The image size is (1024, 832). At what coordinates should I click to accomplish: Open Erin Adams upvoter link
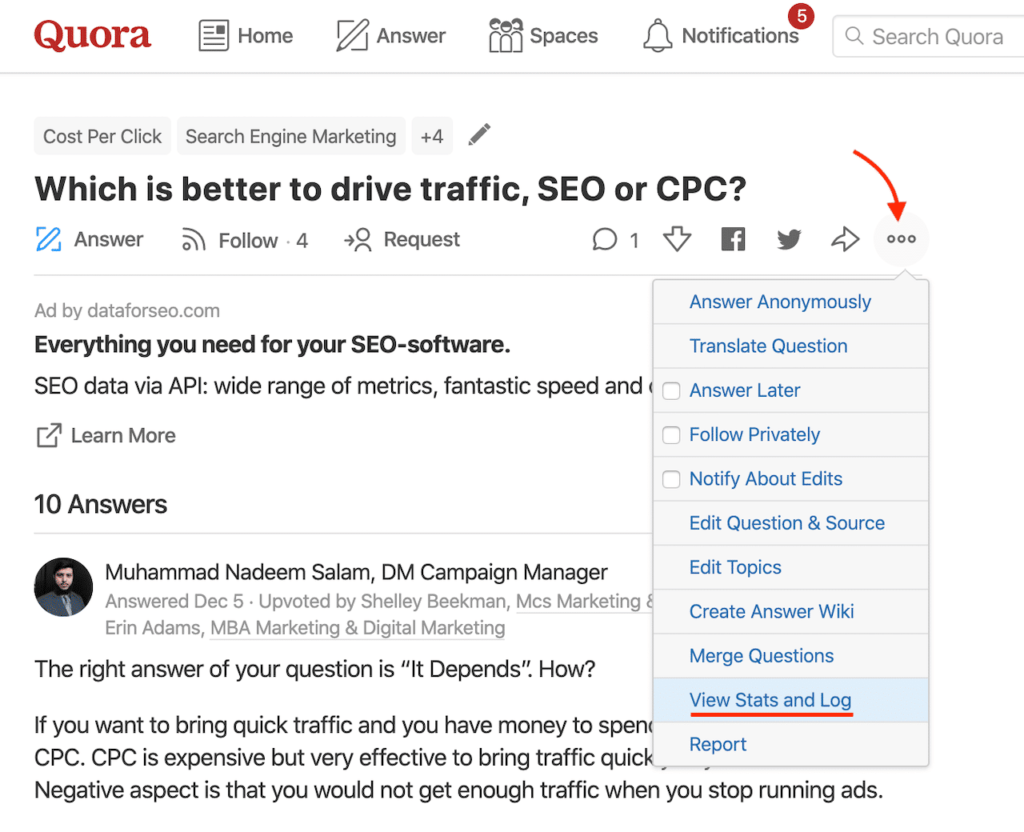pos(153,628)
